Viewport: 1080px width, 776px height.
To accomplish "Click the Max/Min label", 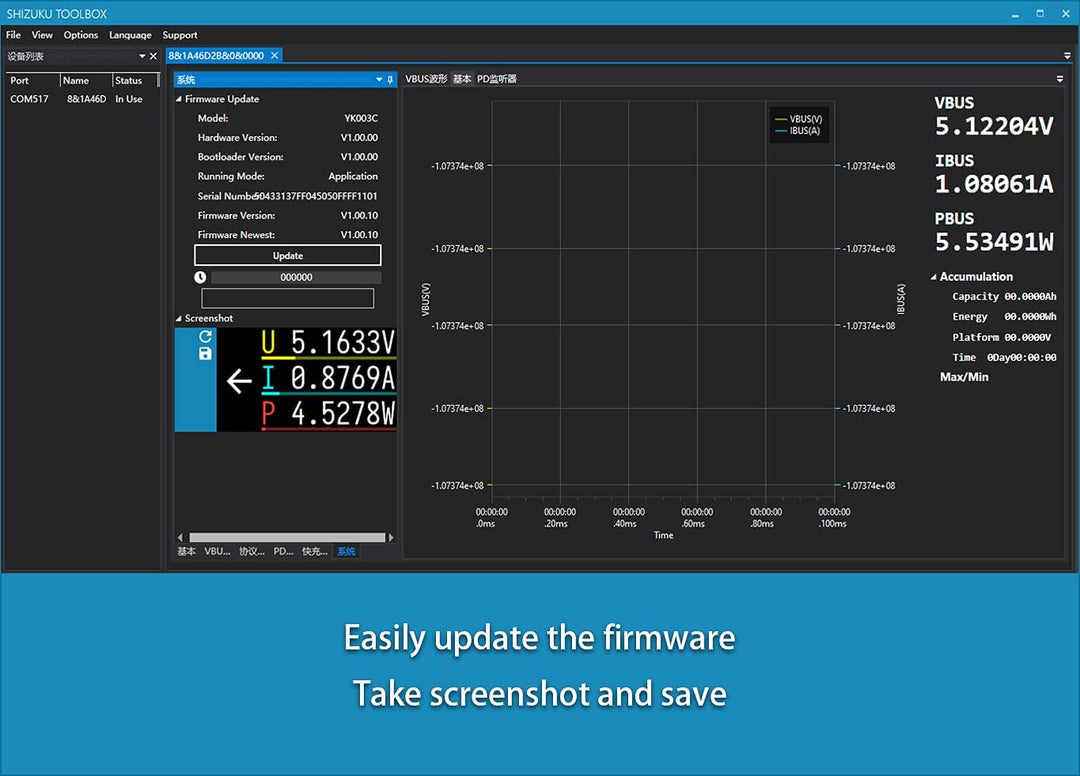I will [964, 377].
